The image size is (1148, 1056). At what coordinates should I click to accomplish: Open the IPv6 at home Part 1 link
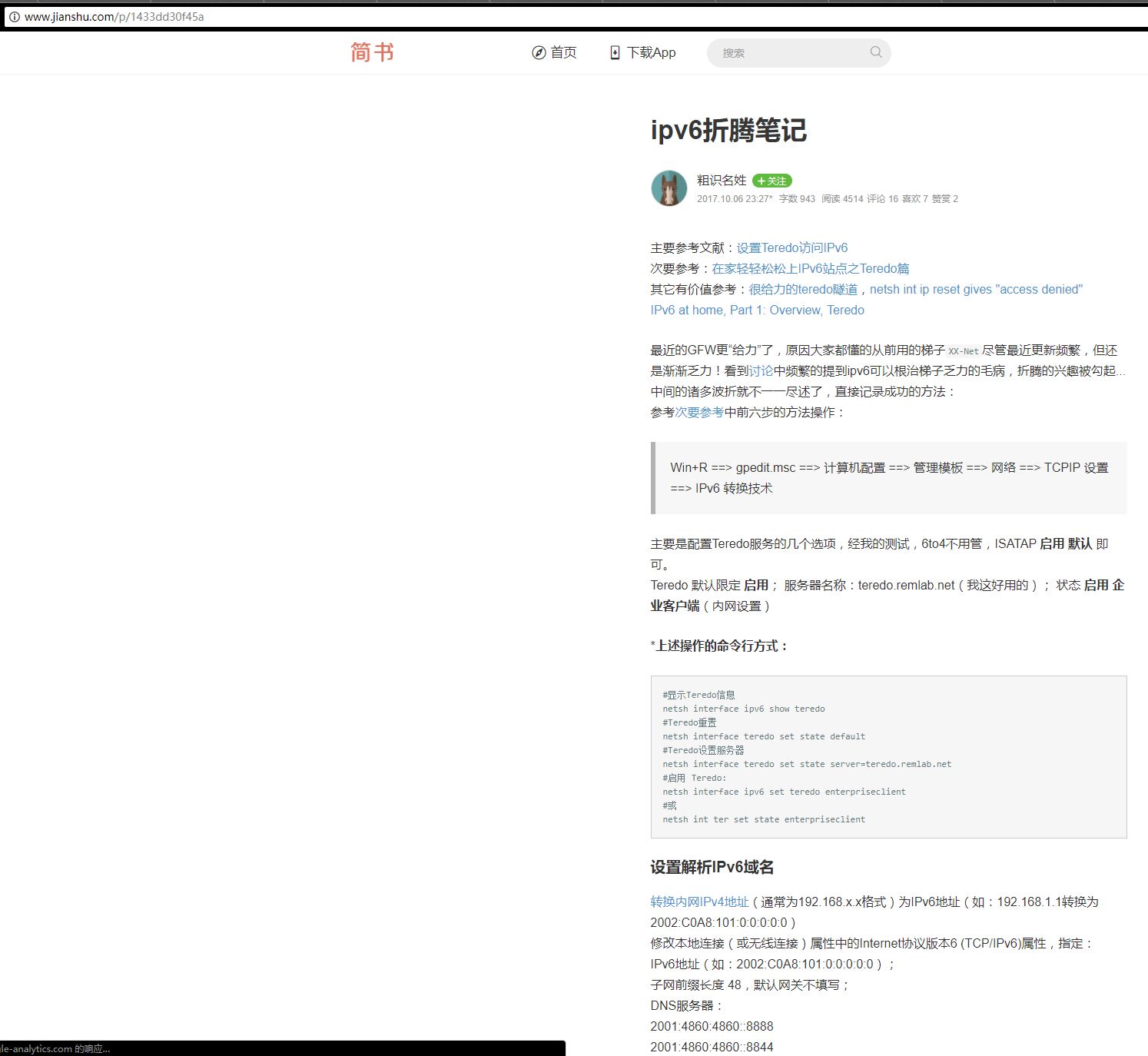pos(757,310)
